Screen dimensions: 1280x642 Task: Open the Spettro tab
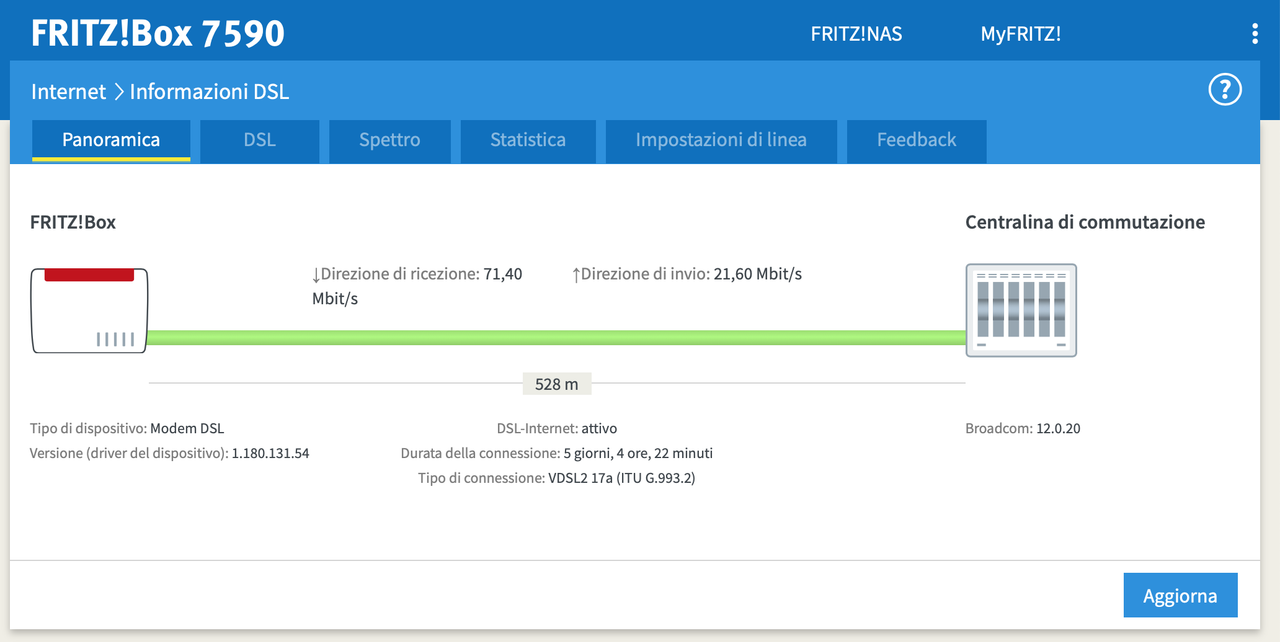tap(390, 140)
